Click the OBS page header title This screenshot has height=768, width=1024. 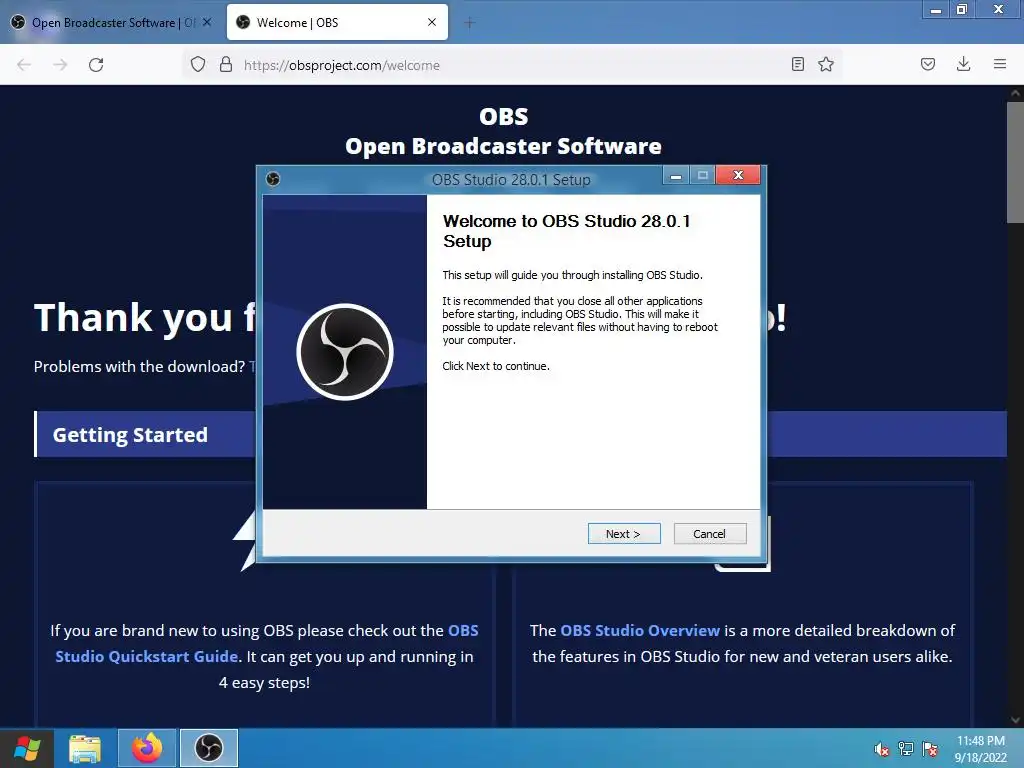tap(504, 131)
